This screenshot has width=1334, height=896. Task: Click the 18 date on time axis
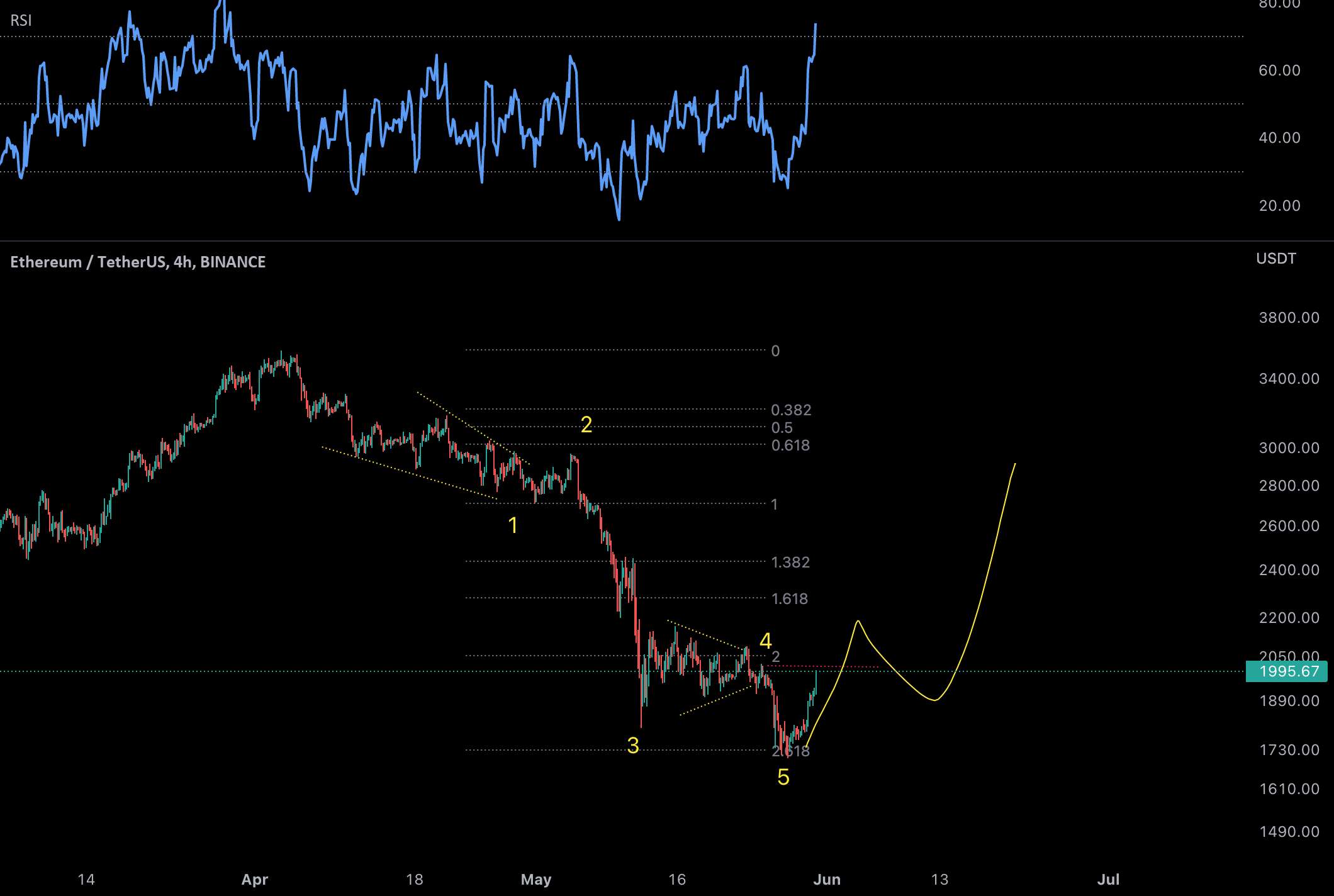click(x=414, y=879)
